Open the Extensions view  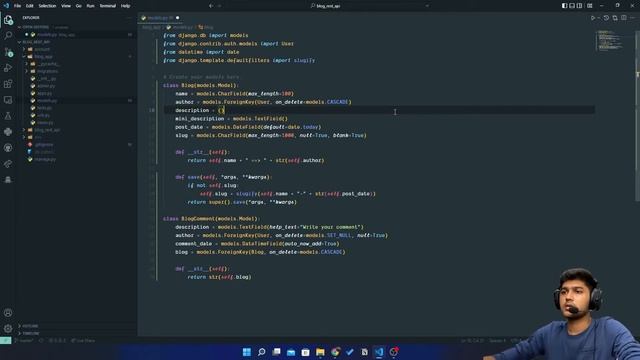(8, 84)
